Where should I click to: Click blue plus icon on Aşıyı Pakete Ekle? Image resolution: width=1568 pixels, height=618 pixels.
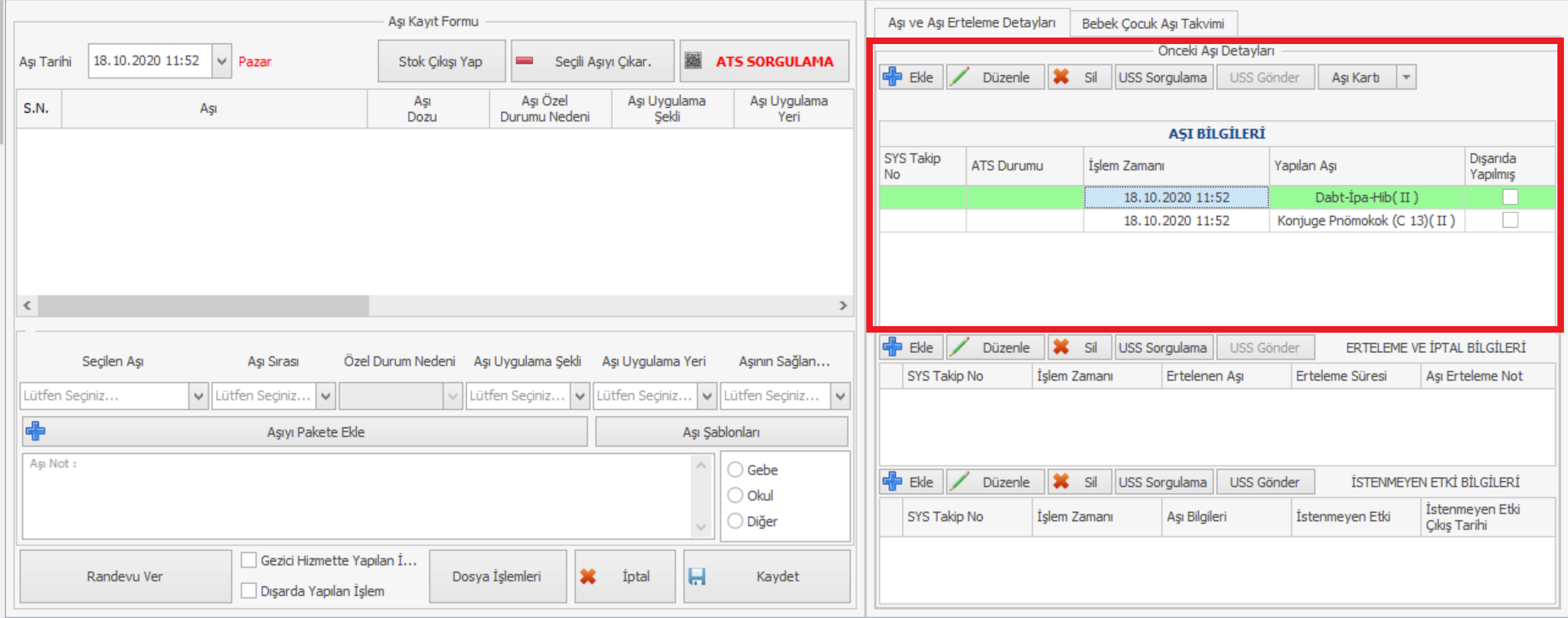coord(36,431)
